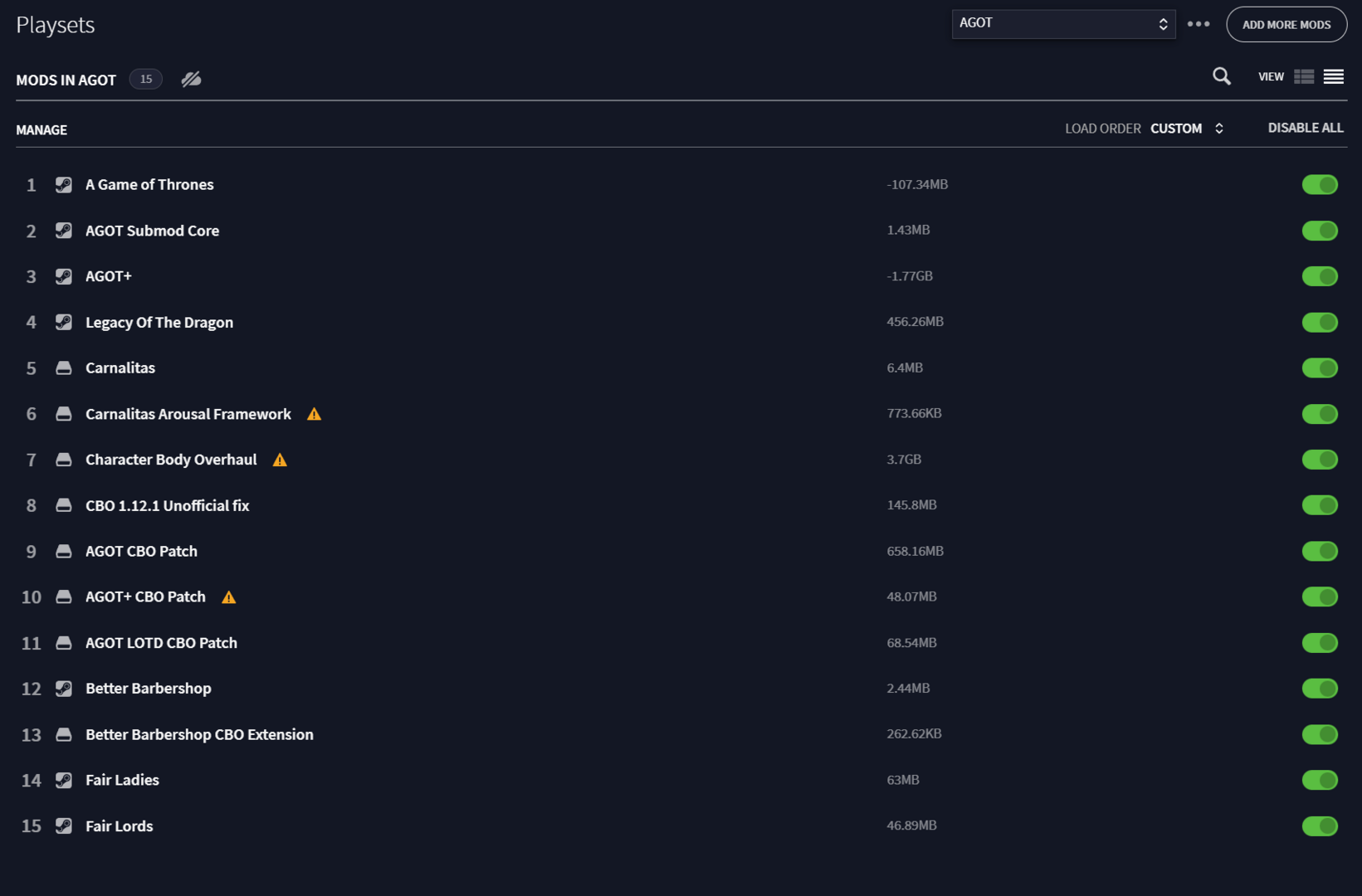Turn off CBO 1.12.1 Unofficial fix
Screen dimensions: 1362x896
point(1320,505)
